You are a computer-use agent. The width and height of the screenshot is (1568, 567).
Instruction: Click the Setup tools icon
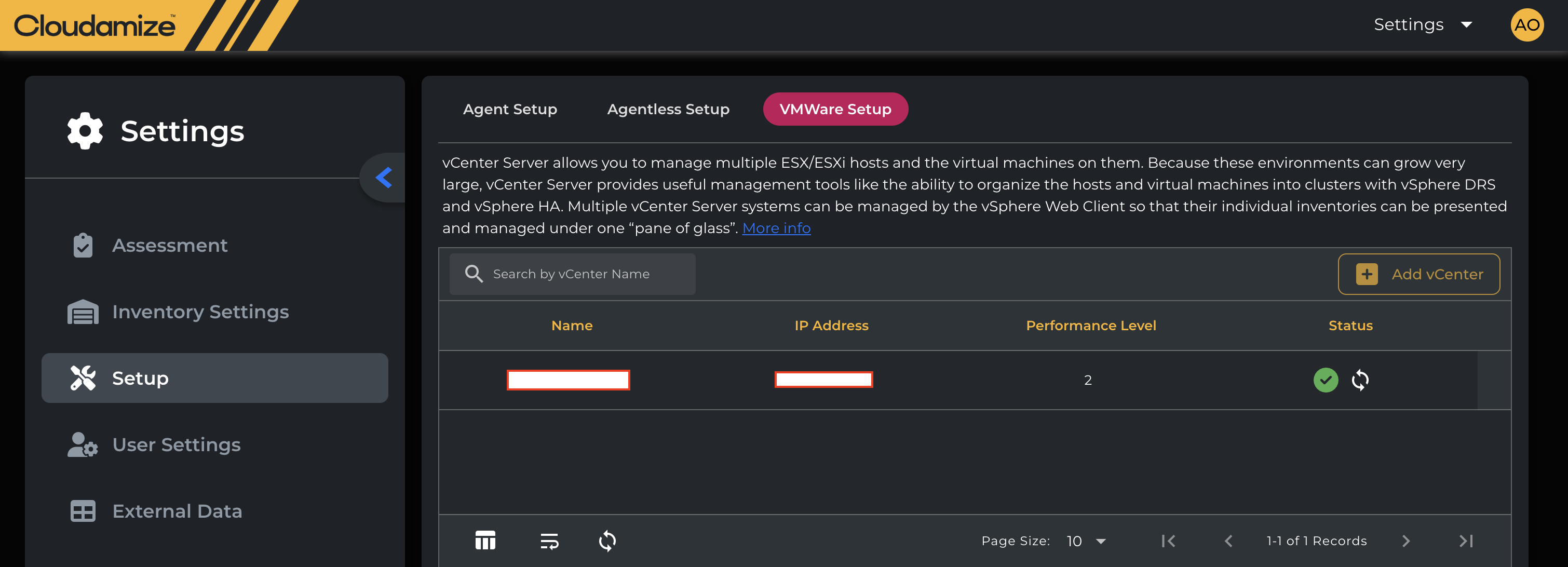coord(83,377)
